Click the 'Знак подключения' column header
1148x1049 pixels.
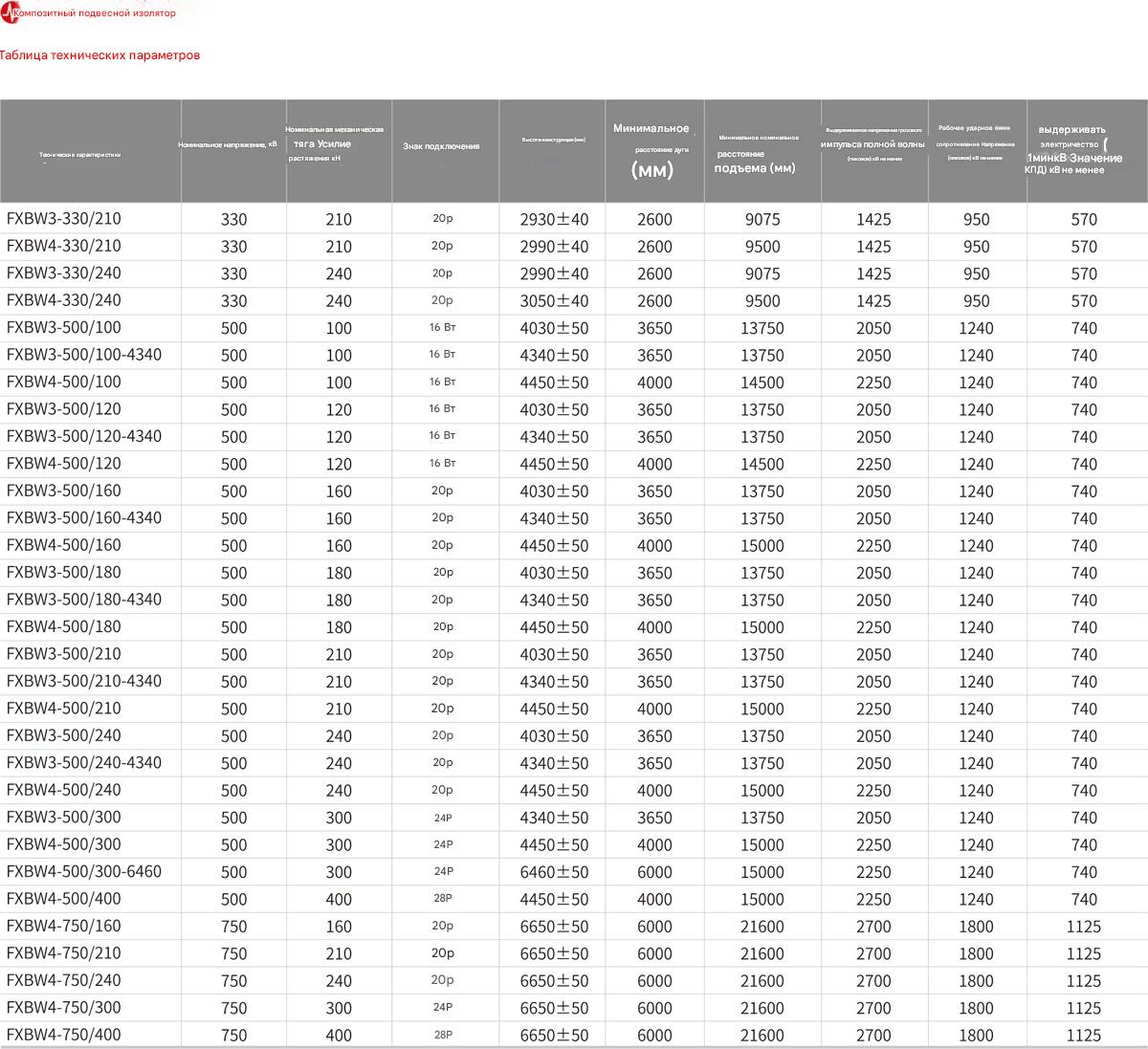(441, 146)
